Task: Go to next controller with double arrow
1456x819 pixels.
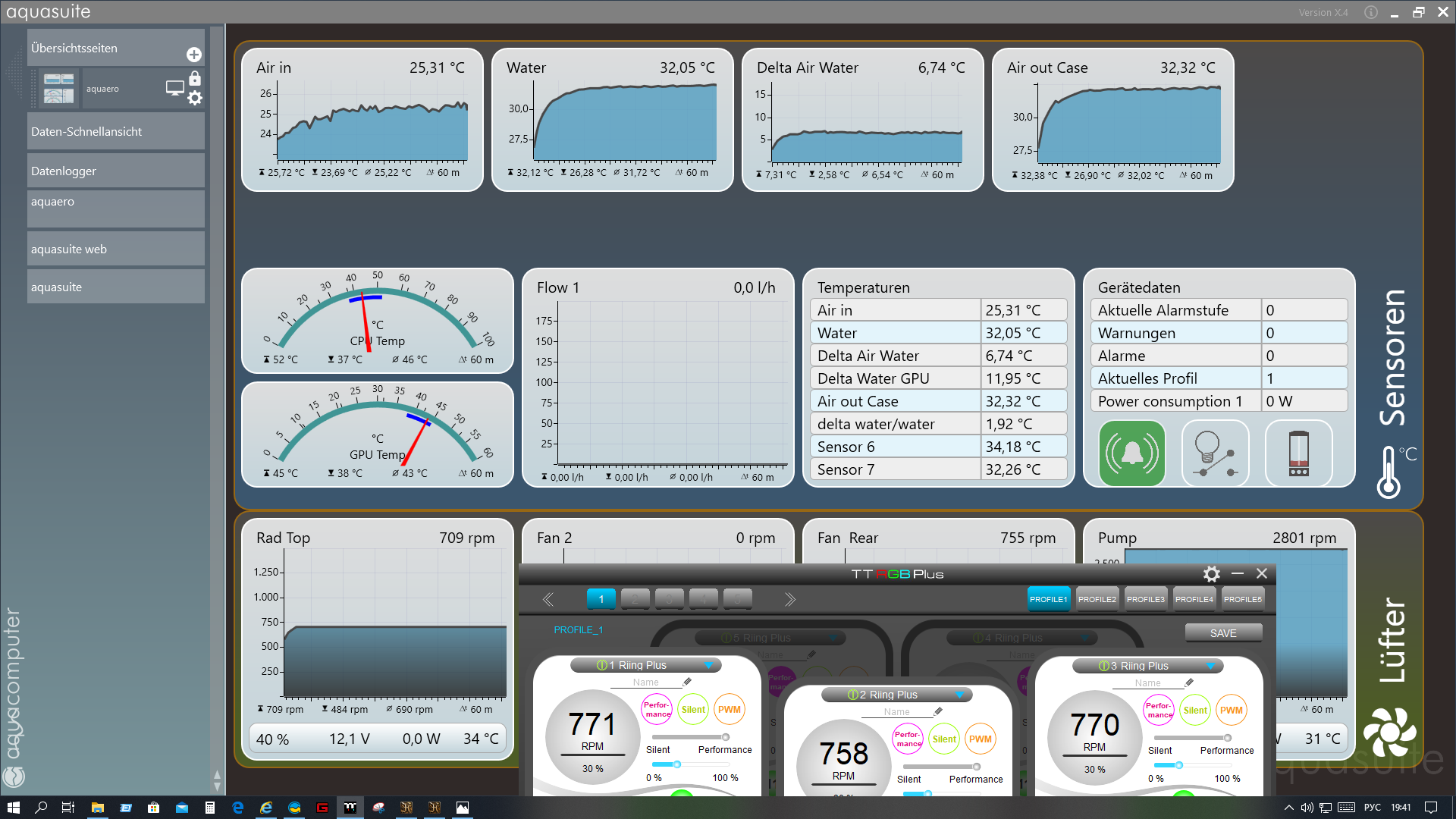Action: tap(789, 600)
